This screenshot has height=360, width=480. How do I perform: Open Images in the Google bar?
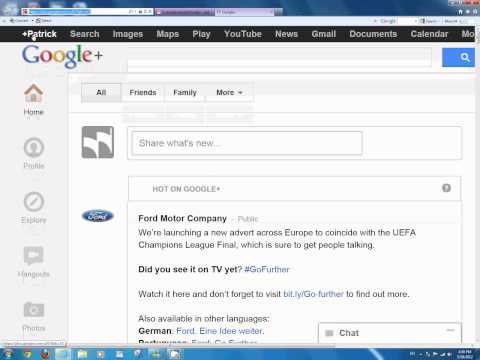pos(128,34)
